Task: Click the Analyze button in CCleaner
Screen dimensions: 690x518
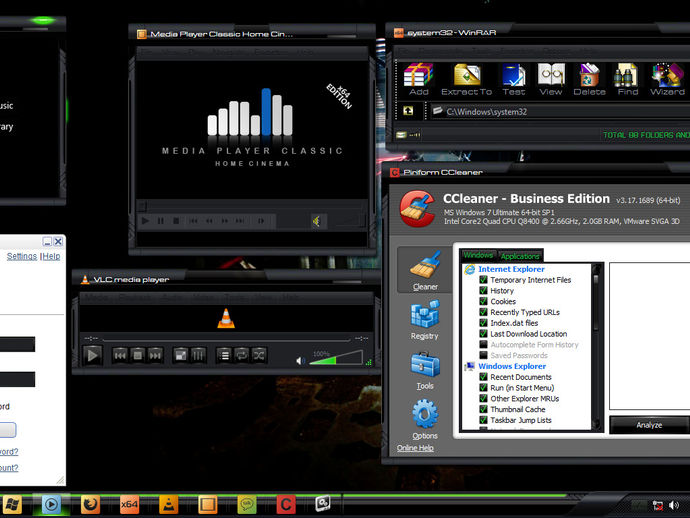Action: (x=649, y=425)
